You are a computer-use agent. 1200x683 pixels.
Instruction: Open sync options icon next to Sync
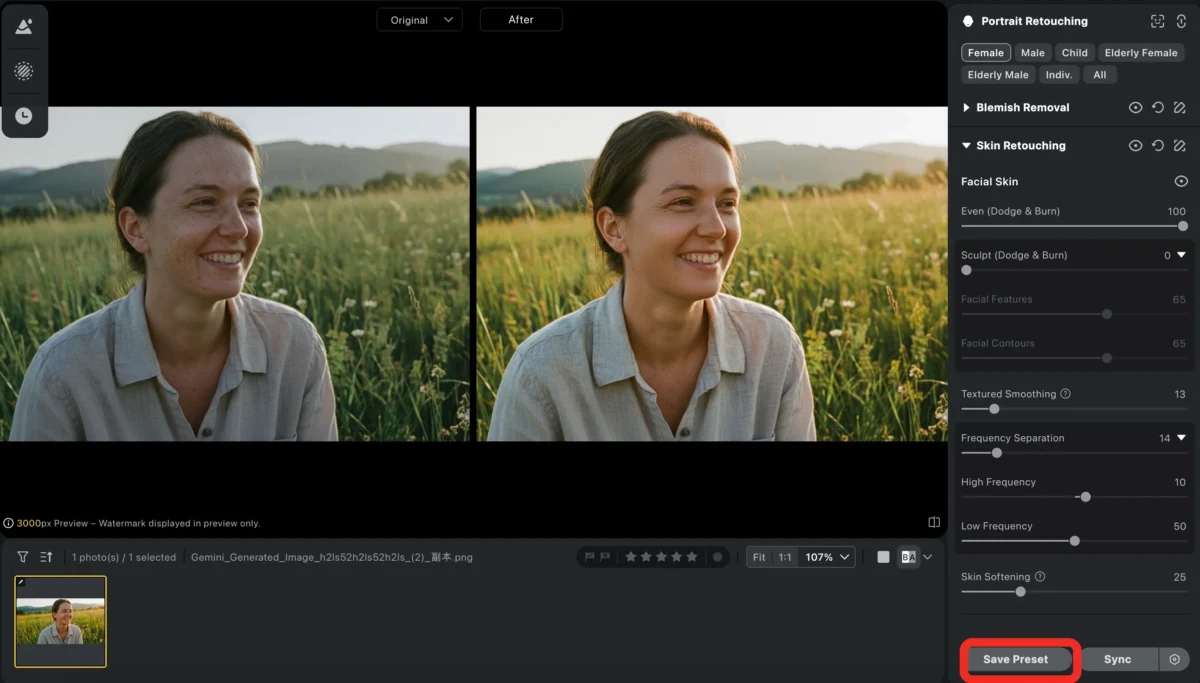point(1174,660)
